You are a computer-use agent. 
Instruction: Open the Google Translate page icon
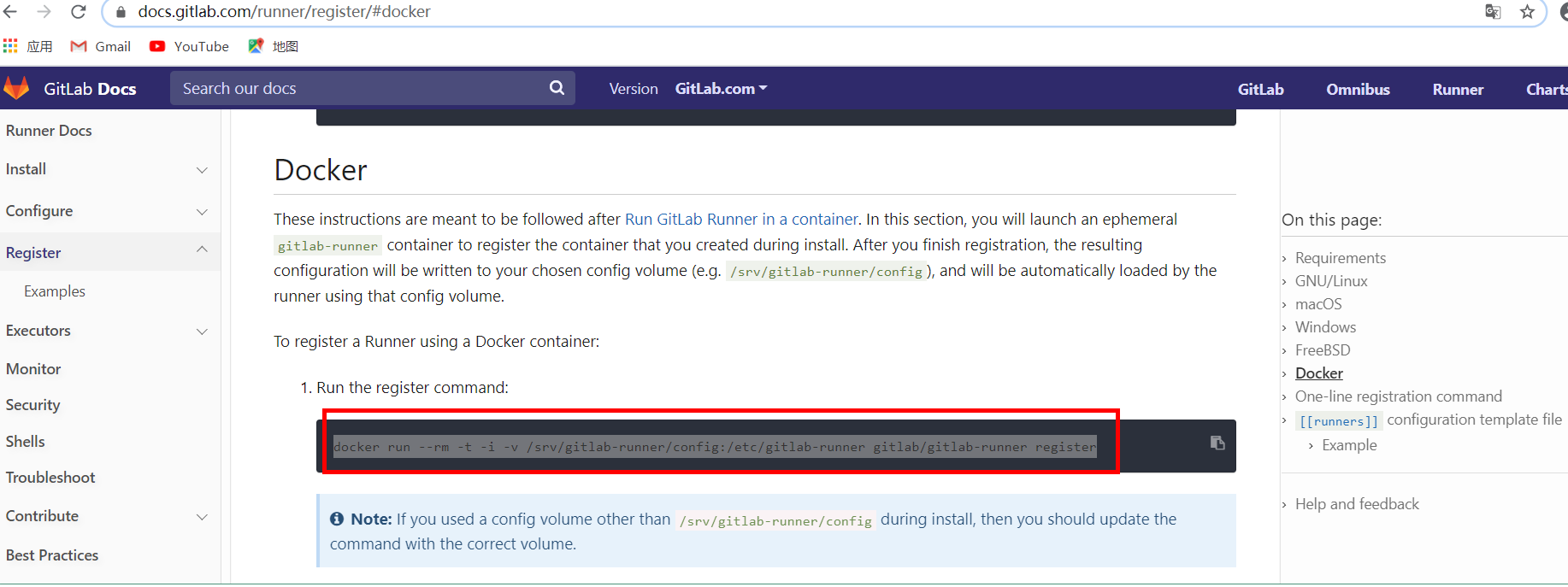pos(1493,12)
